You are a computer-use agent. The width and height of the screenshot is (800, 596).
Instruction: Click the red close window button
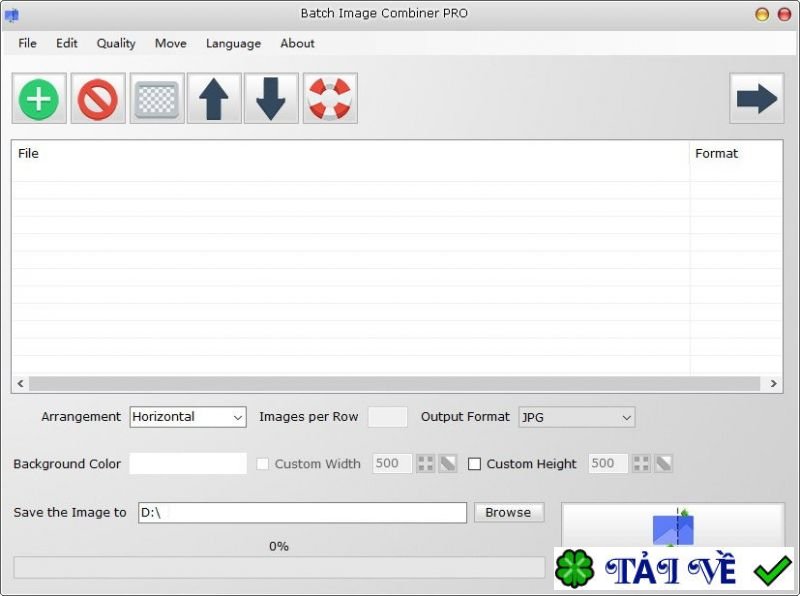[x=784, y=14]
